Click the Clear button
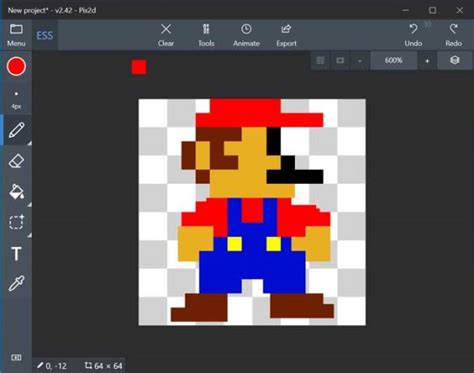Viewport: 474px width, 373px height. (x=166, y=35)
